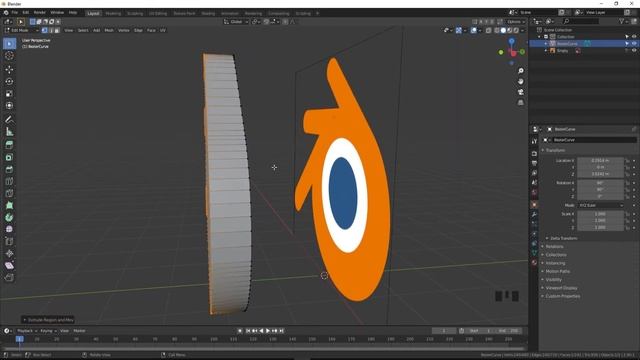The width and height of the screenshot is (640, 360).
Task: Switch to the Shading workspace tab
Action: pyautogui.click(x=208, y=13)
